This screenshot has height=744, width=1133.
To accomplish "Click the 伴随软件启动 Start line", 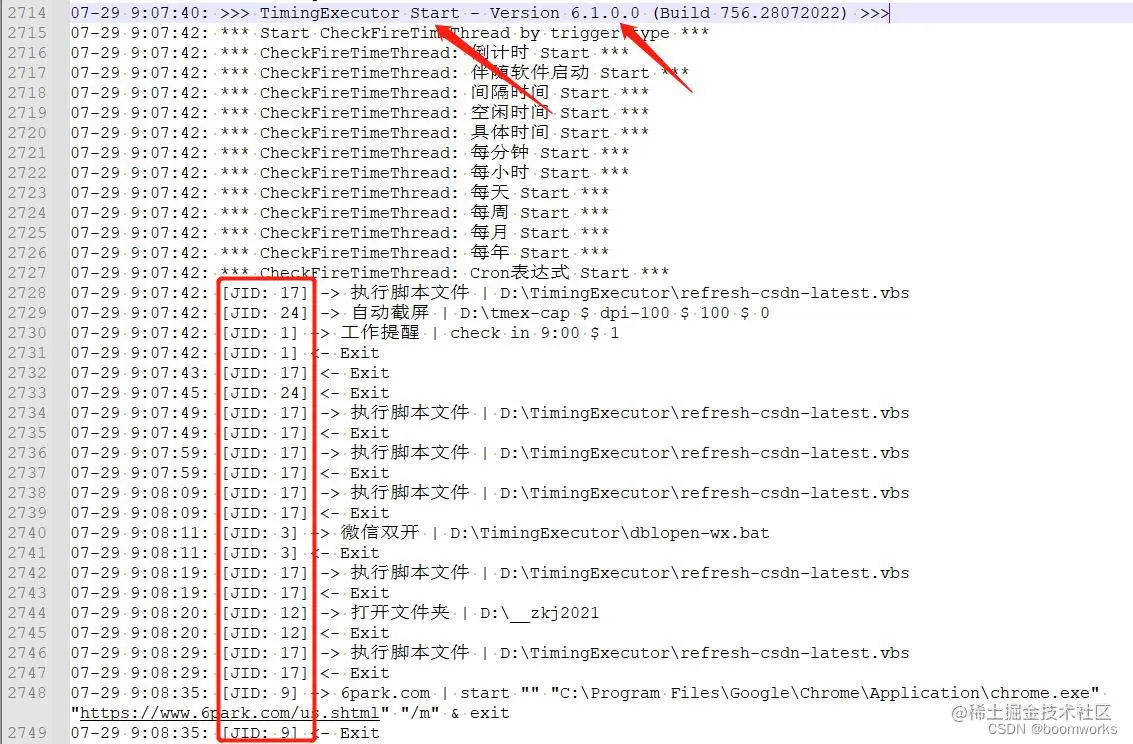I will pyautogui.click(x=379, y=73).
